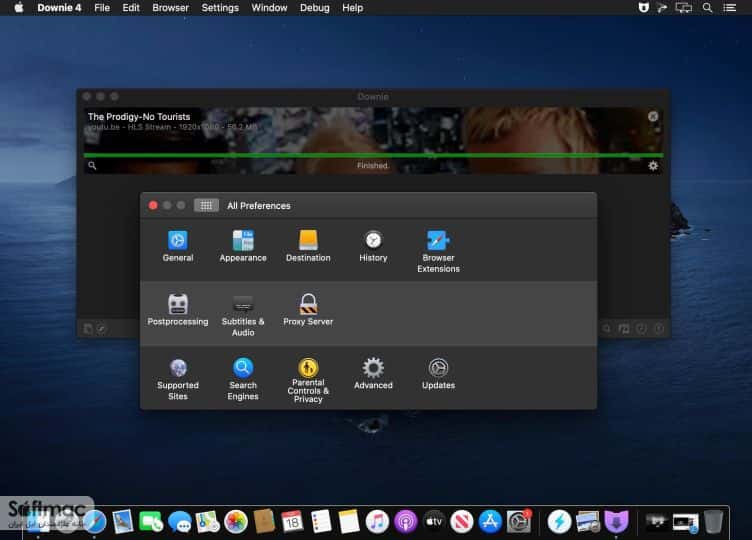This screenshot has width=752, height=540.
Task: Click the show-all grid button
Action: click(x=206, y=205)
